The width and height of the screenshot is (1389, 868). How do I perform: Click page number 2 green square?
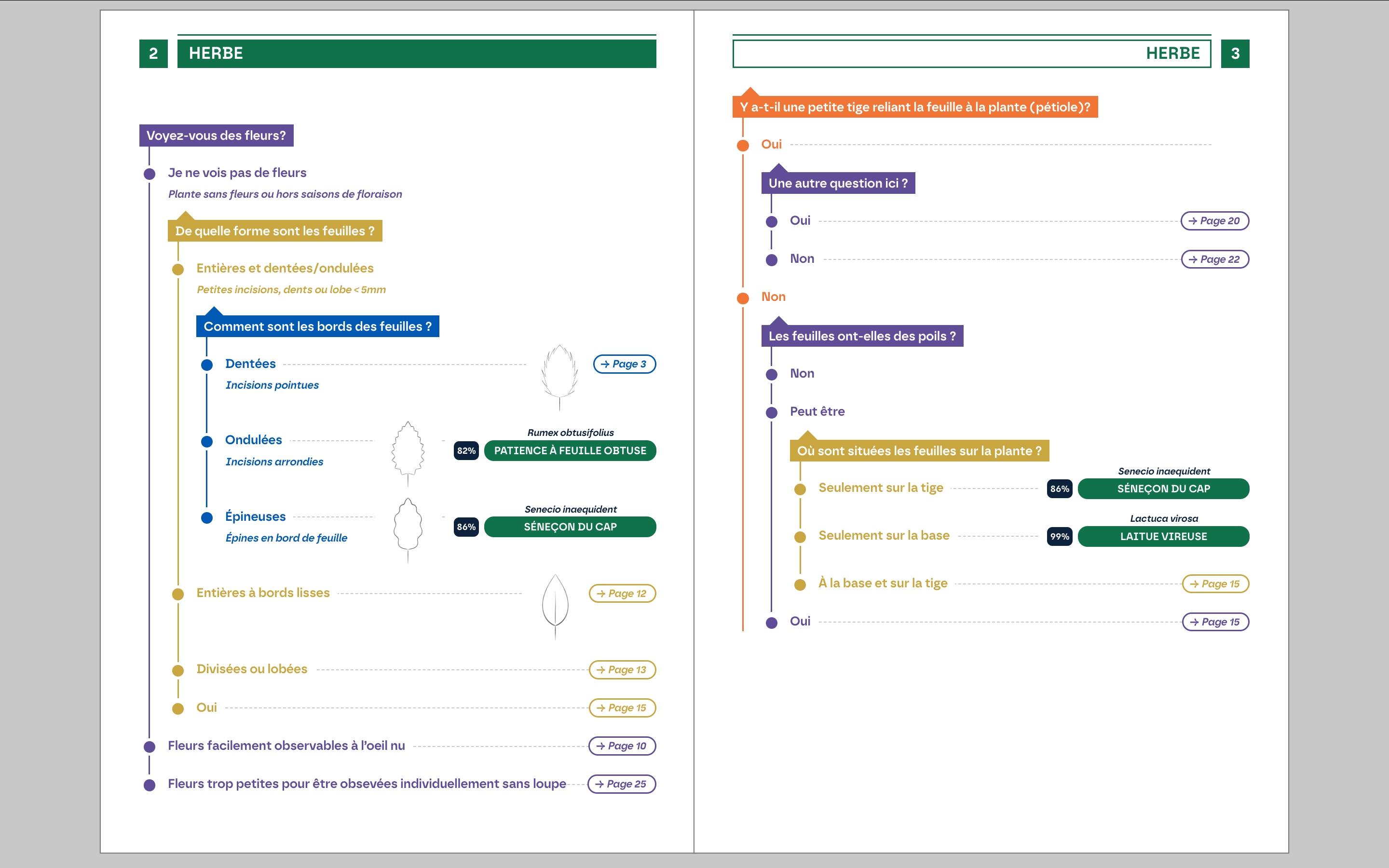pyautogui.click(x=153, y=54)
